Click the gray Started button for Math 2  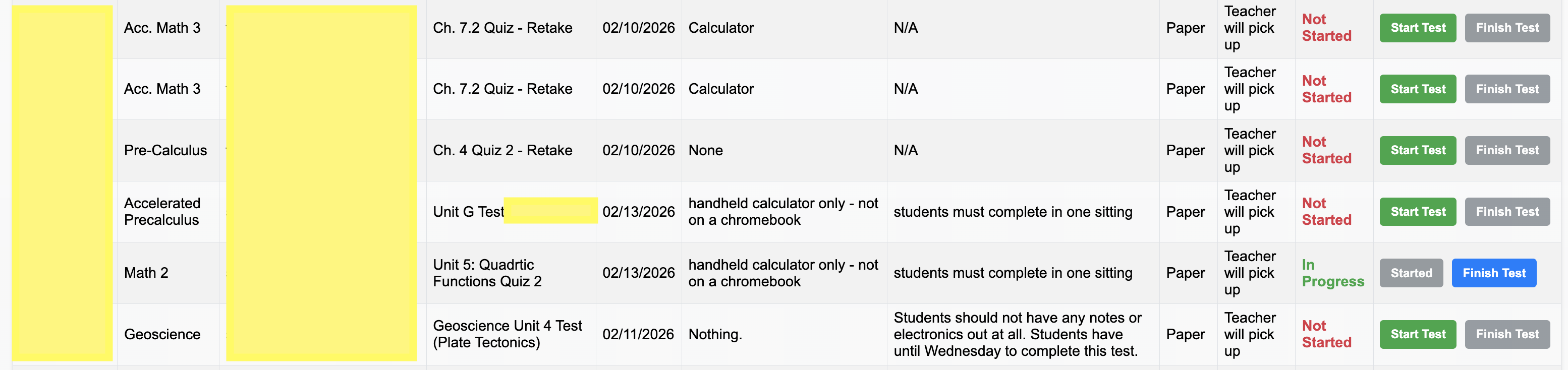(x=1411, y=273)
